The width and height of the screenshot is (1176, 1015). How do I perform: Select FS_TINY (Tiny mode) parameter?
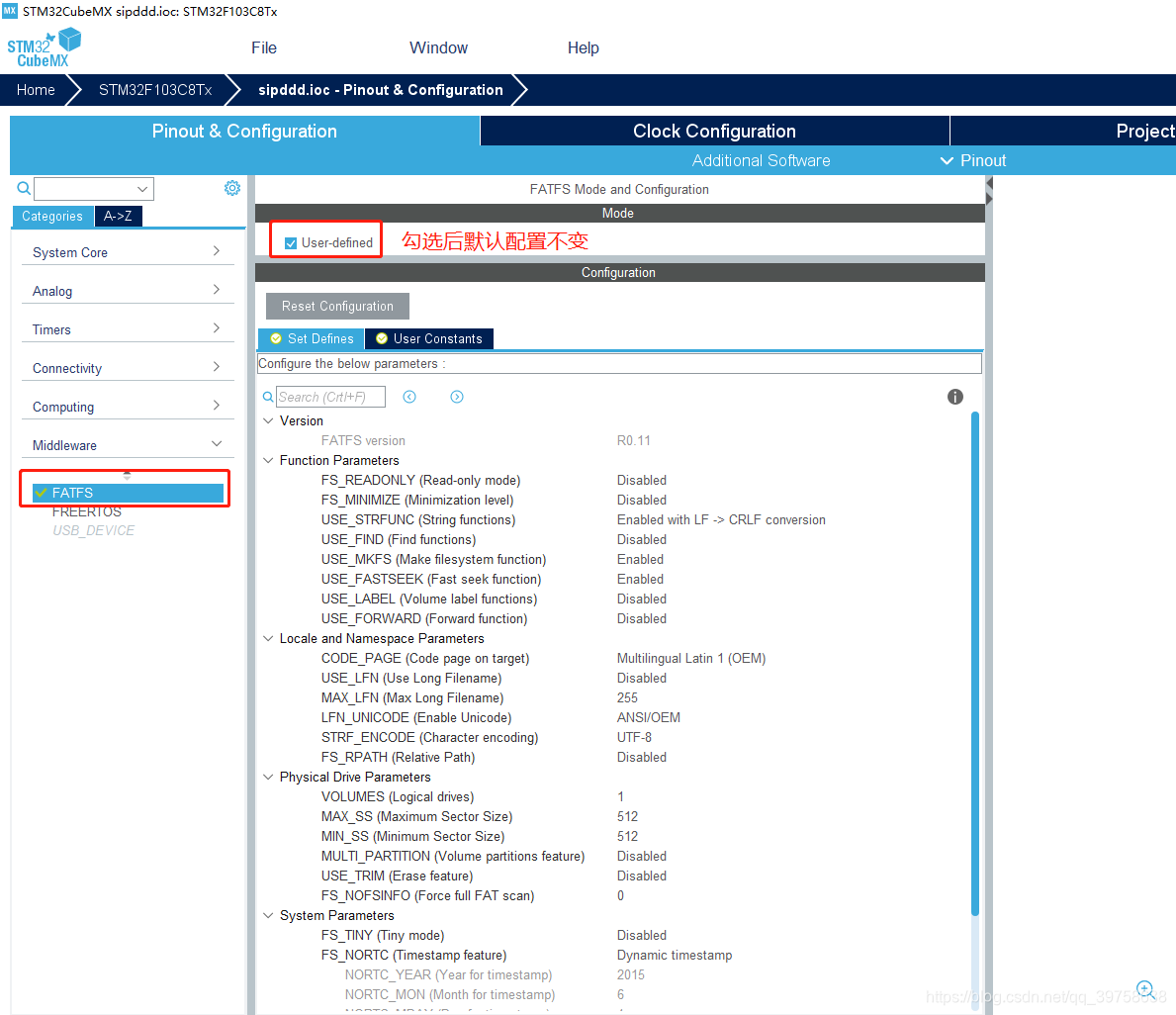pyautogui.click(x=383, y=936)
